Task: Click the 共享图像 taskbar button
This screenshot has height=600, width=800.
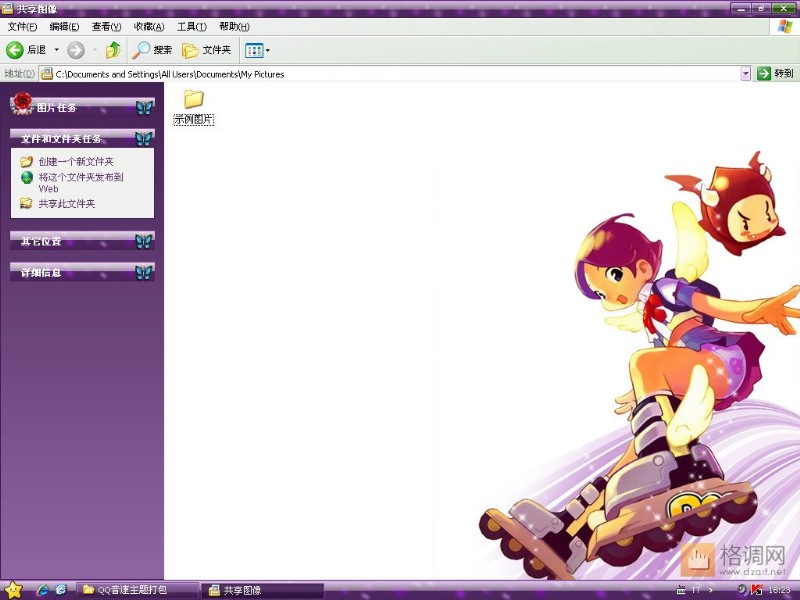Action: [x=263, y=590]
